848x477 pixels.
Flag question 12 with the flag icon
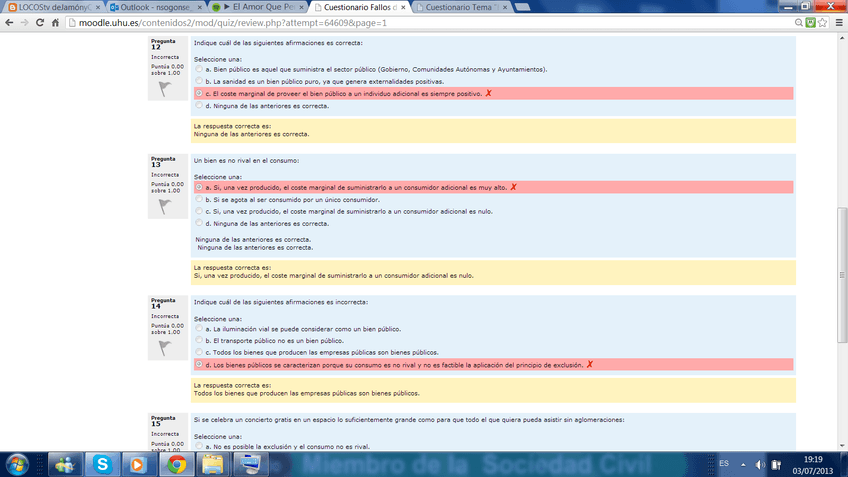point(161,89)
